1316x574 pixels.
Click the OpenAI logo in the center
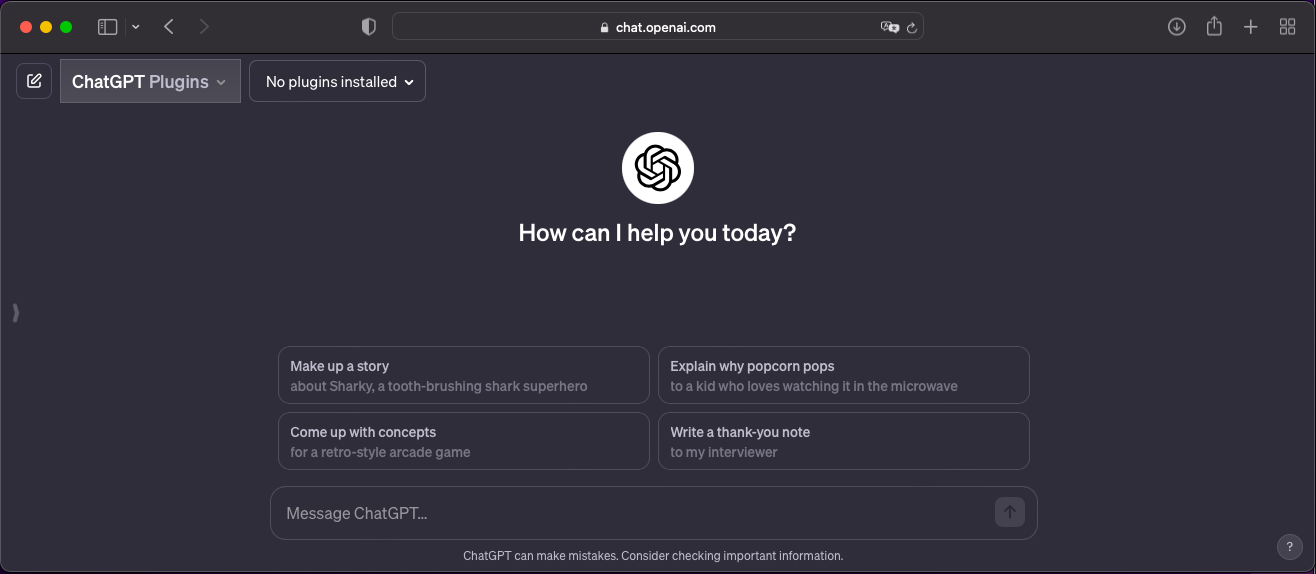658,167
